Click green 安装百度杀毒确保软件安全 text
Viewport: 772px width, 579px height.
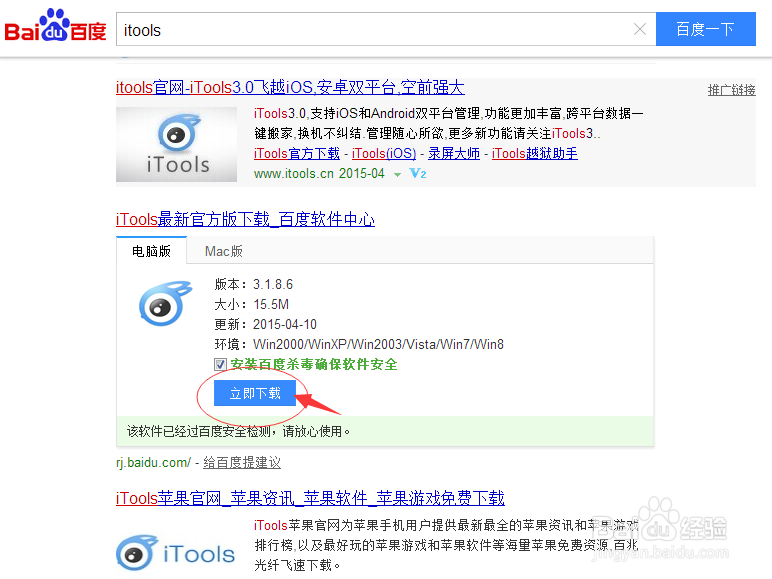pyautogui.click(x=314, y=364)
